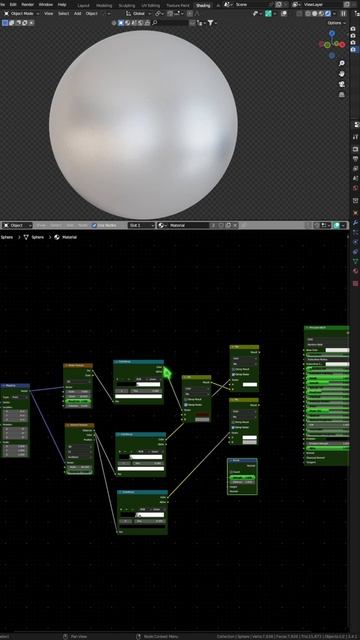Open the blend type dropdown on middle Mix node
The height and width of the screenshot is (640, 360).
197,394
